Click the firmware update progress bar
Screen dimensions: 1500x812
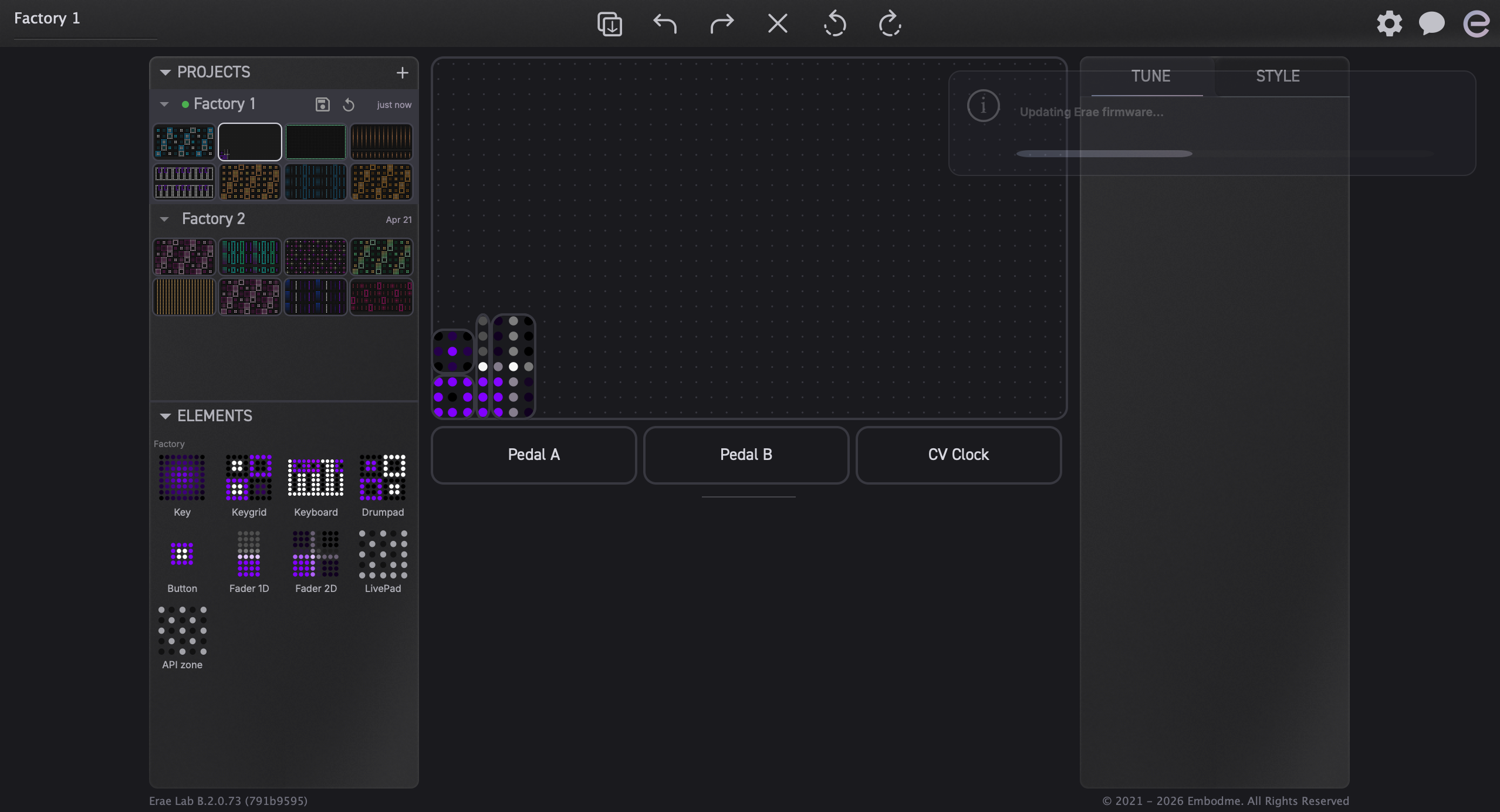pyautogui.click(x=1225, y=154)
